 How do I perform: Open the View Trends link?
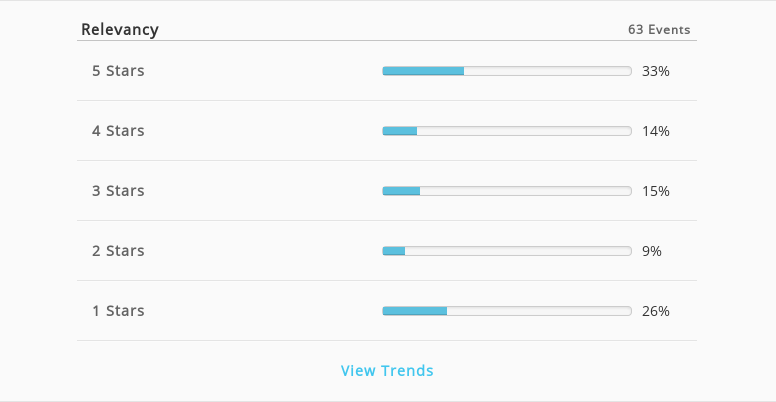[x=387, y=370]
